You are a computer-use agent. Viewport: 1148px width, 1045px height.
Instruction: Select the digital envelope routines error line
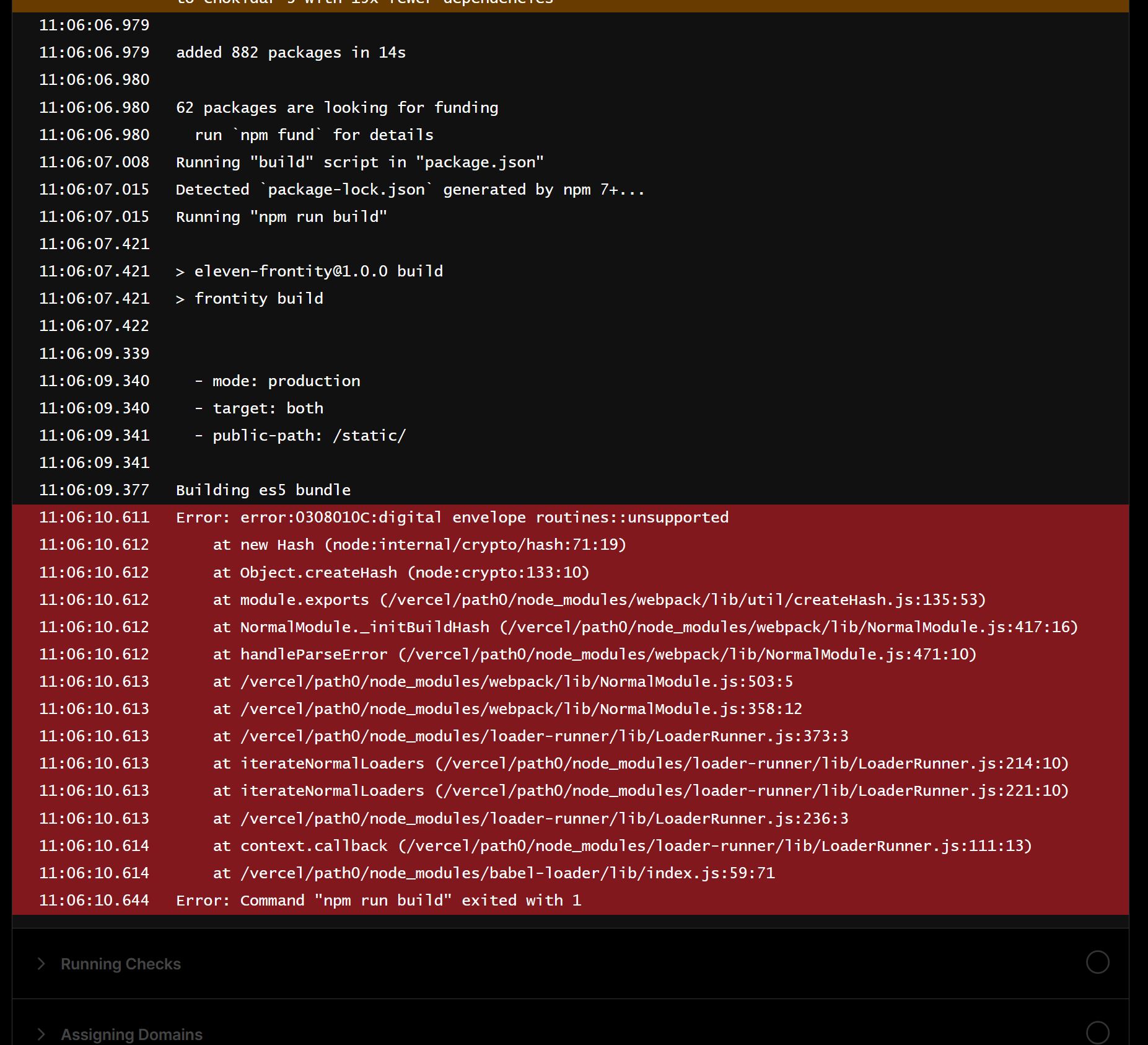point(452,517)
